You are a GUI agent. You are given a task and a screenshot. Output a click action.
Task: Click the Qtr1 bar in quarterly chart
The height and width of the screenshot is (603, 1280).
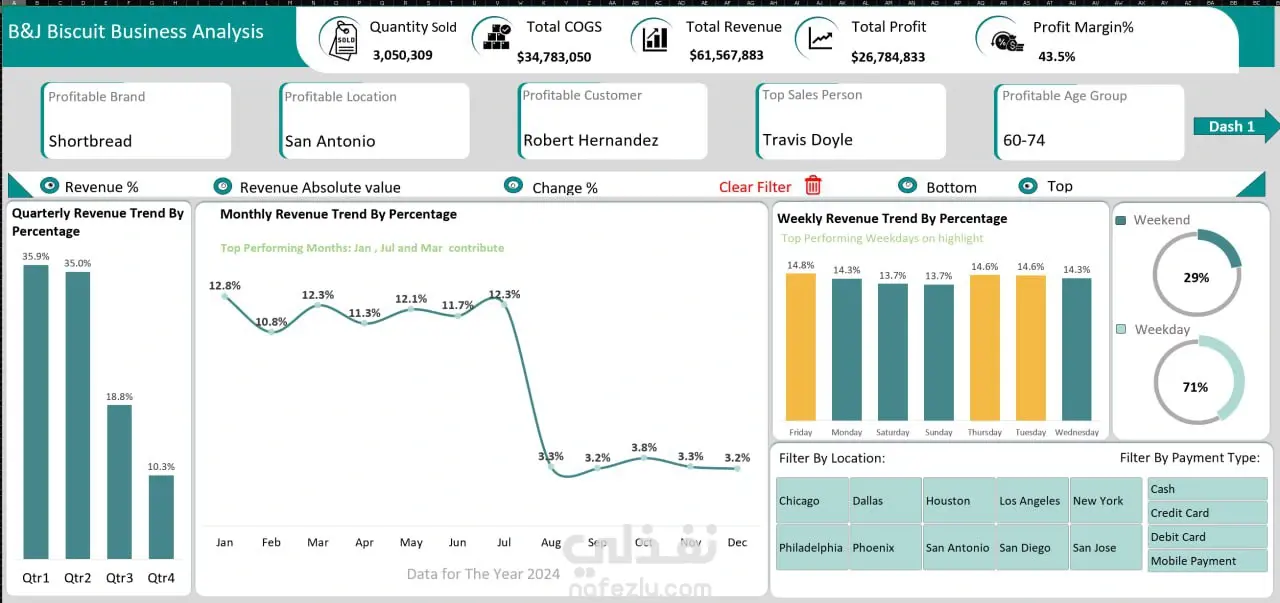[x=36, y=412]
